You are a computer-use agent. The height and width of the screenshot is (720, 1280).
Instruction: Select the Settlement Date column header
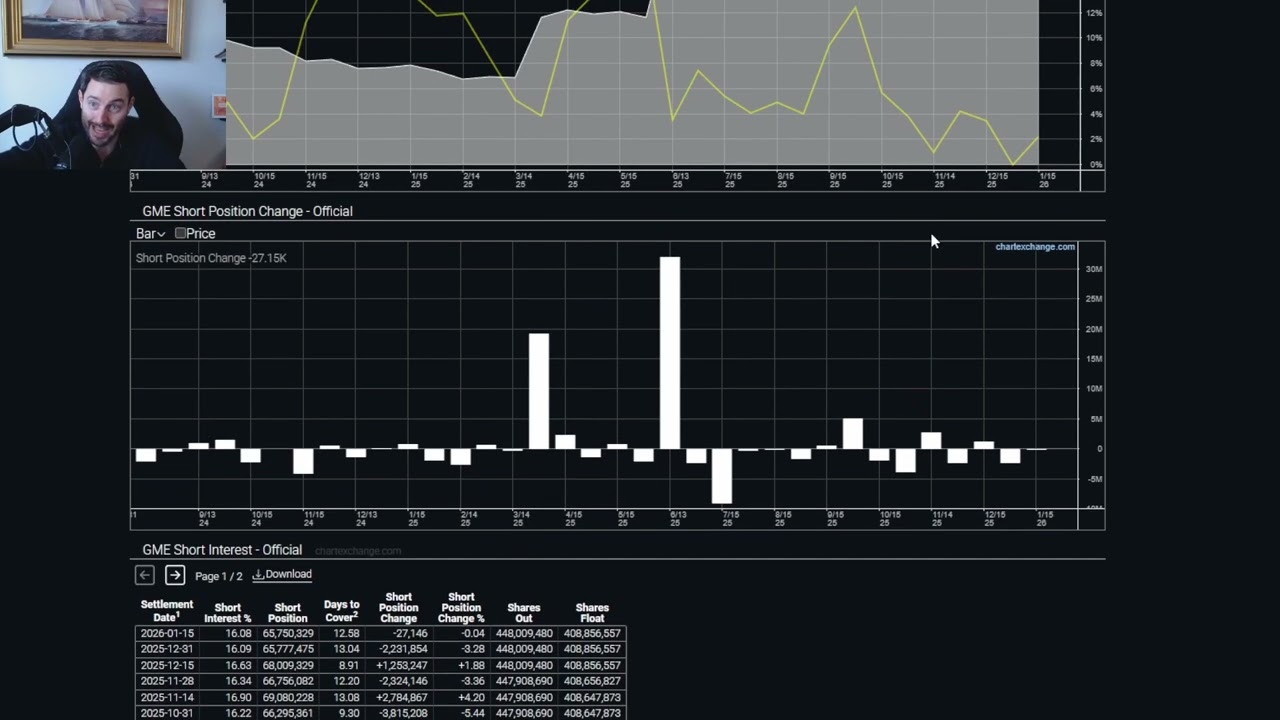[167, 611]
